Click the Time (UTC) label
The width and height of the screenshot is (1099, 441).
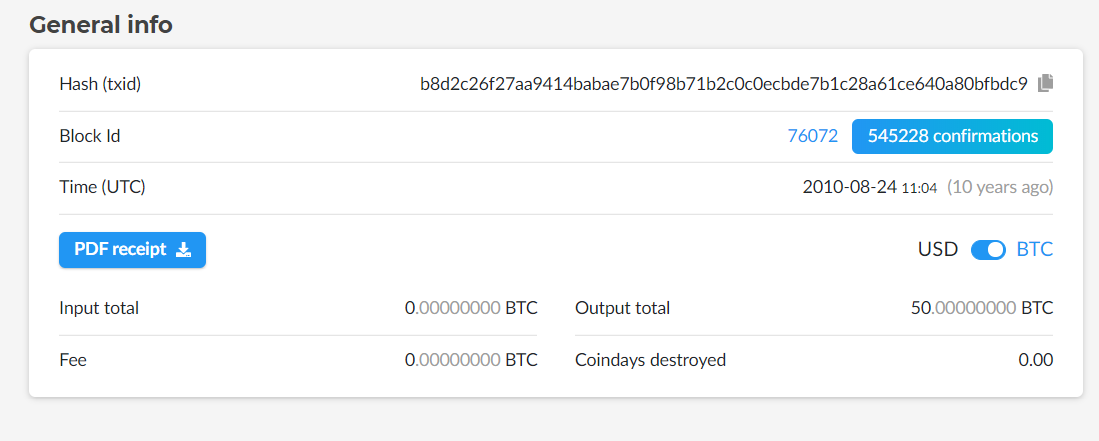click(x=102, y=187)
